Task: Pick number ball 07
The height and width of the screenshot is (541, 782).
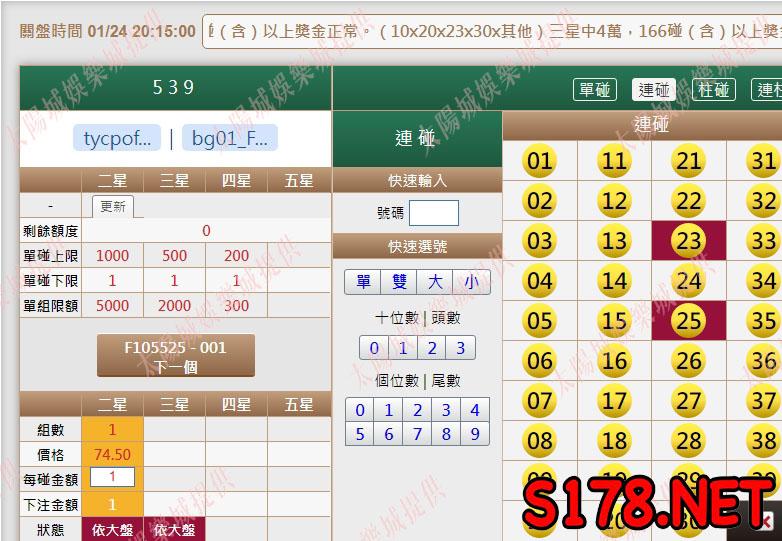Action: pyautogui.click(x=539, y=400)
